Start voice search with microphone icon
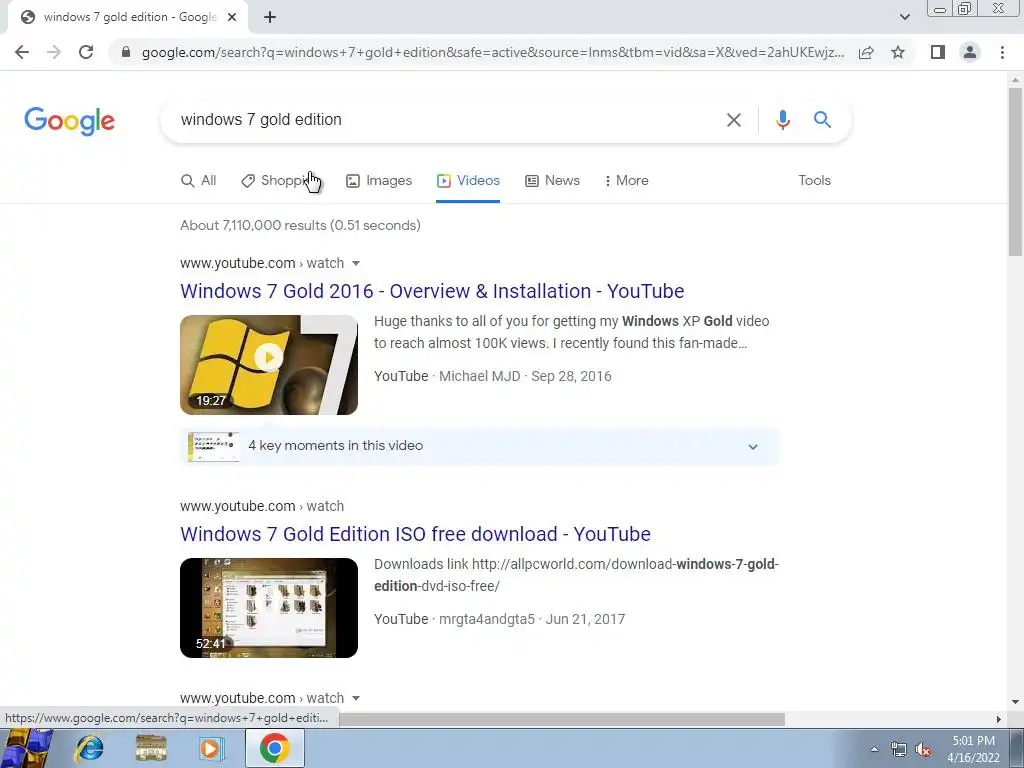 coord(782,120)
